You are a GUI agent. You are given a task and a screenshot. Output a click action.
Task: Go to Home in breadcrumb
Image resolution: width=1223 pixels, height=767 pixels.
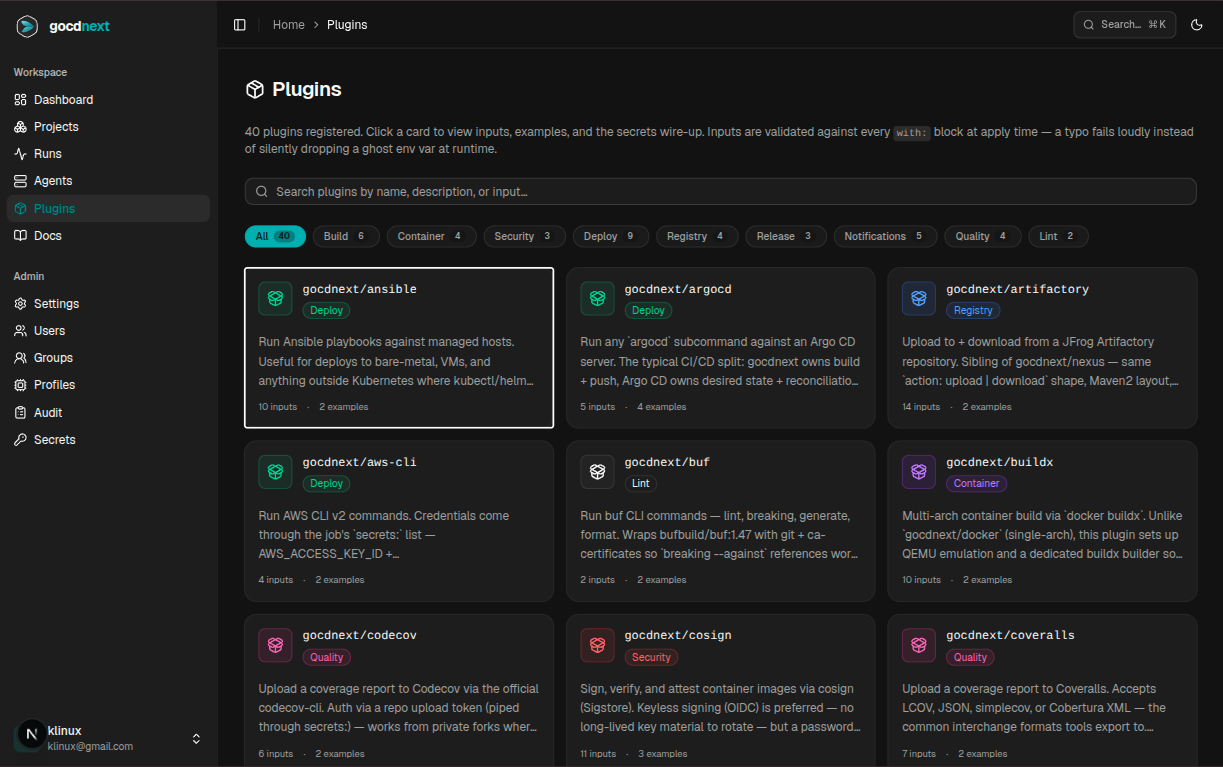289,25
